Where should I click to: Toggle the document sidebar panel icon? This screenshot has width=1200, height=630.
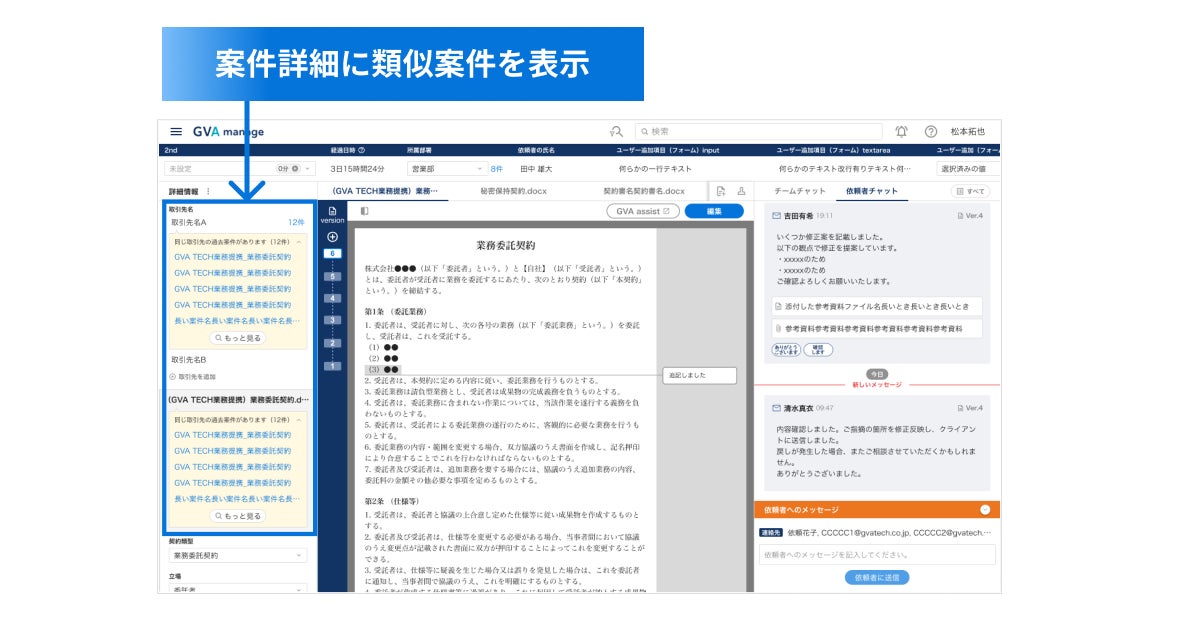(x=364, y=211)
